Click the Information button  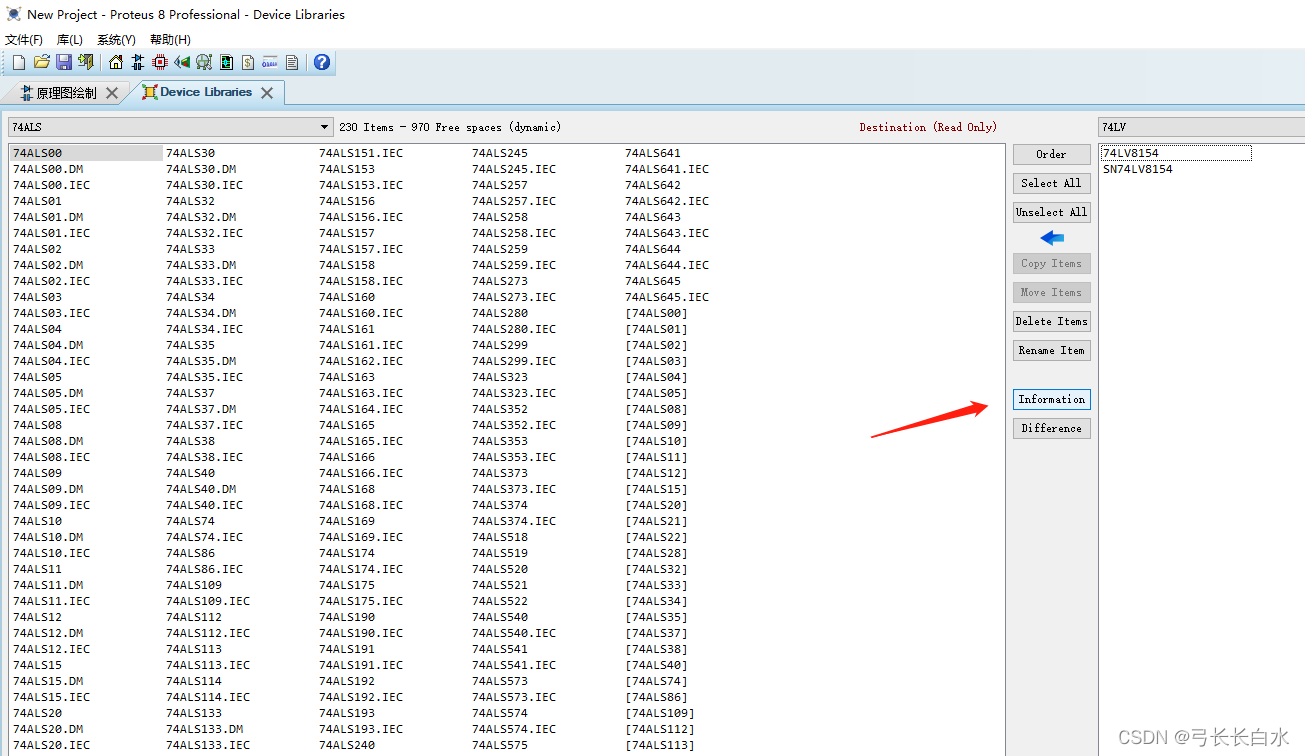[x=1051, y=399]
